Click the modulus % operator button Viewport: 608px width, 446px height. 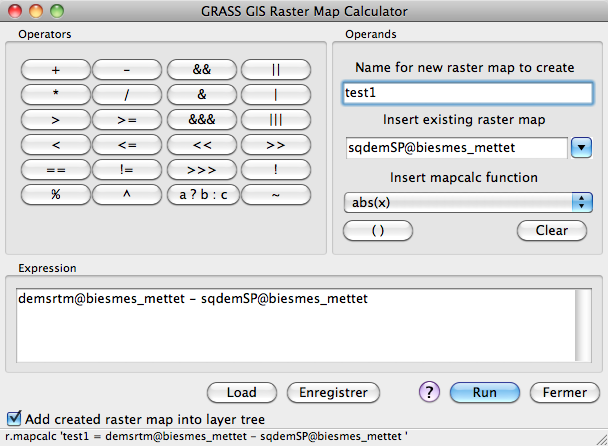pyautogui.click(x=56, y=194)
